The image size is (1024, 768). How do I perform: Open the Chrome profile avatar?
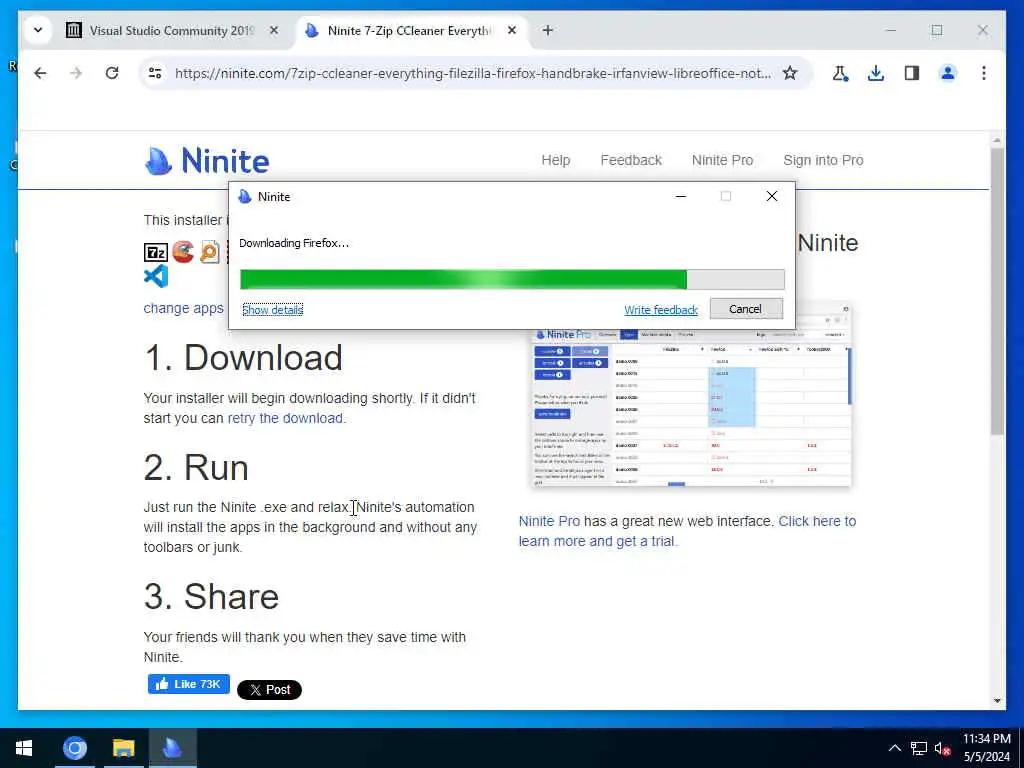(x=948, y=73)
